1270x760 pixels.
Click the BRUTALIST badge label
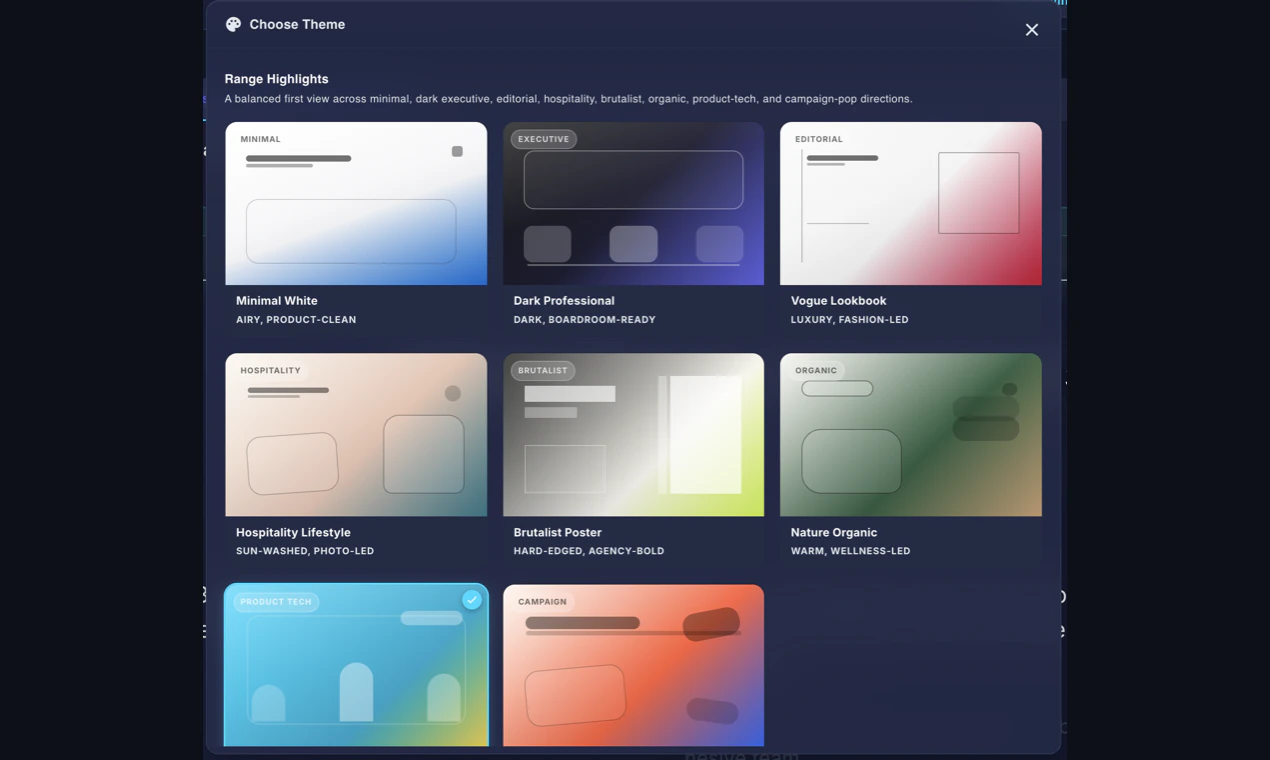[x=543, y=370]
